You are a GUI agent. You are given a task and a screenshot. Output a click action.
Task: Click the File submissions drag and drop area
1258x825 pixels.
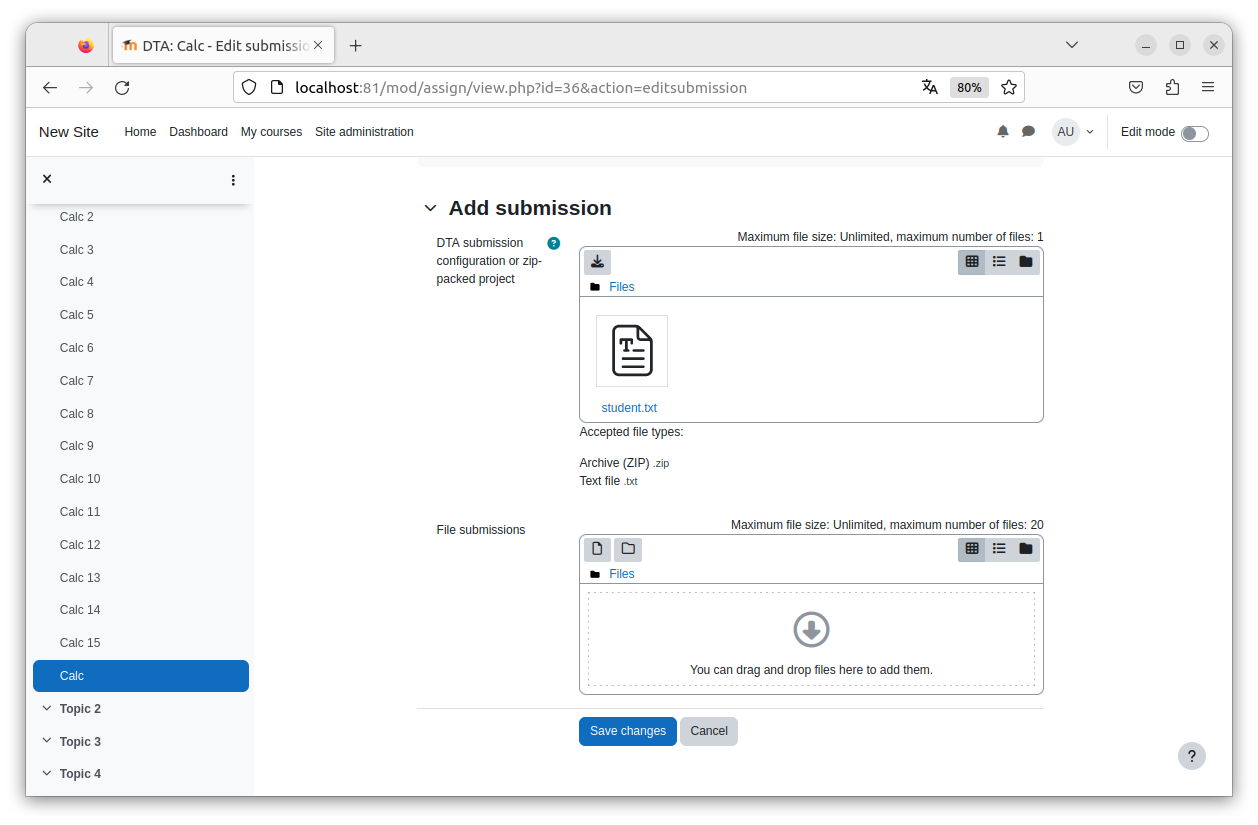(811, 639)
